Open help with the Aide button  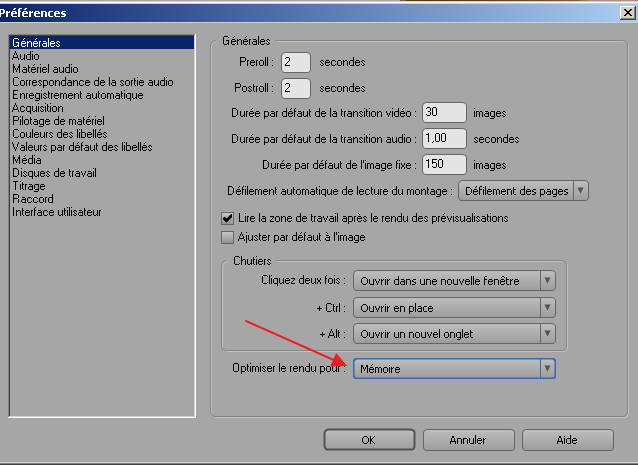[x=568, y=440]
